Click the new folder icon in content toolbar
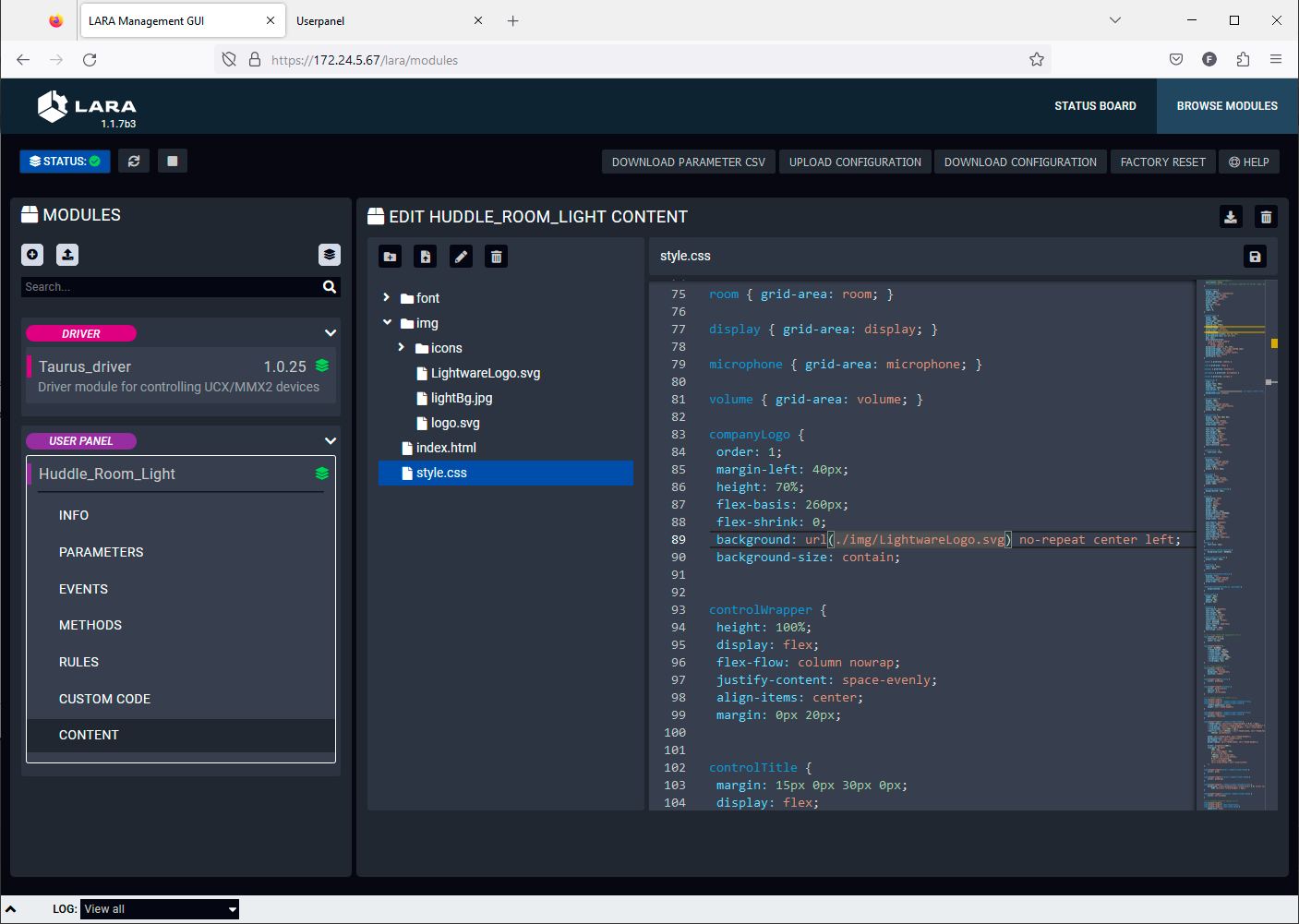 [391, 257]
